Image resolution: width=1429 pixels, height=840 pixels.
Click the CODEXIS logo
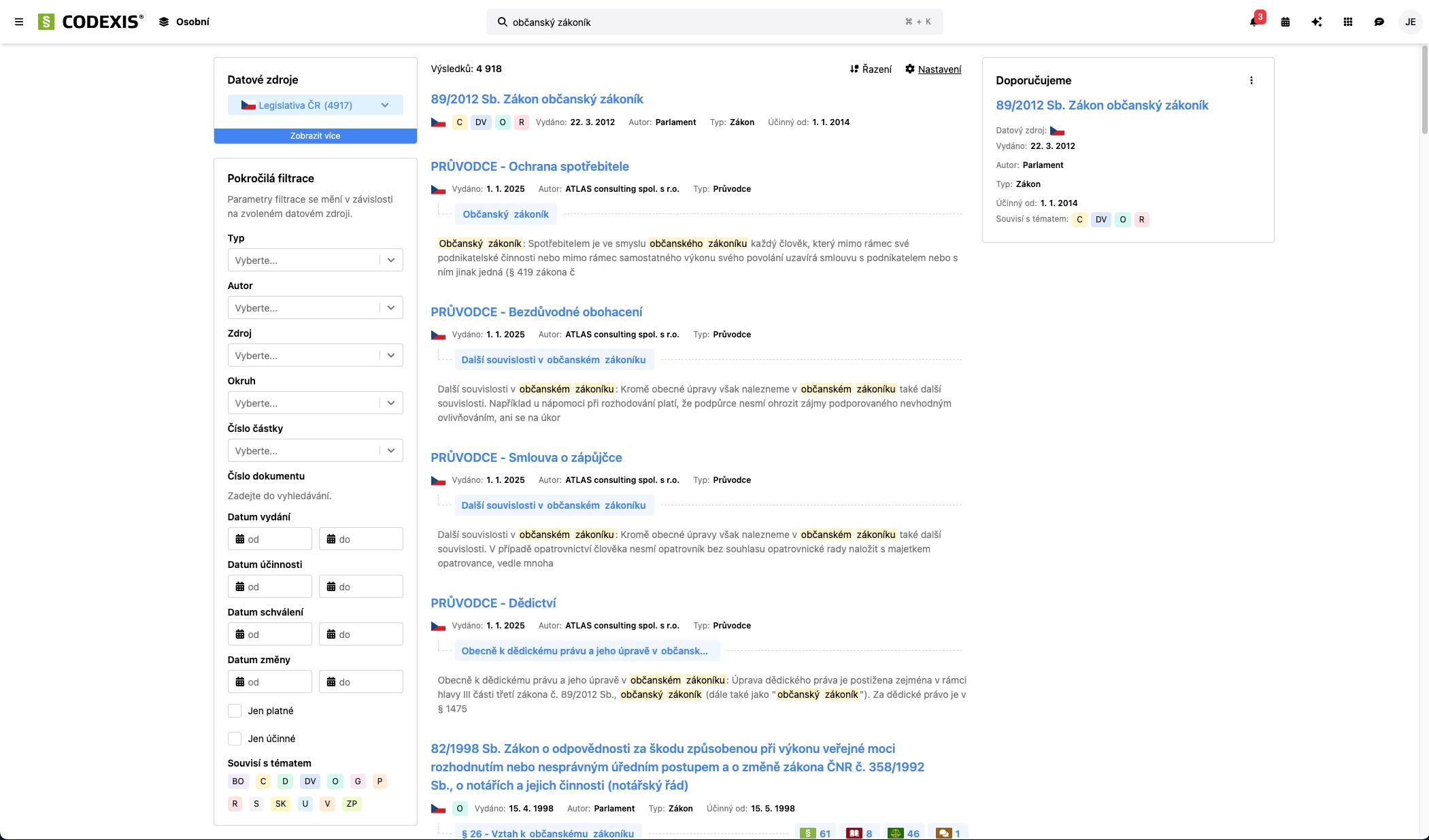tap(90, 22)
